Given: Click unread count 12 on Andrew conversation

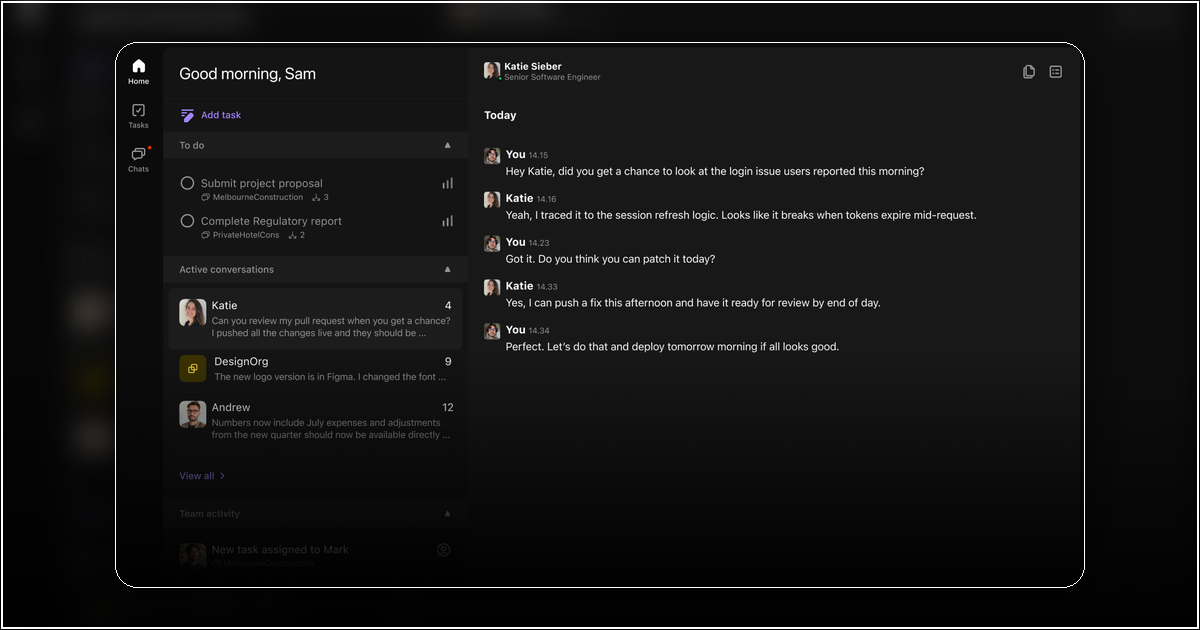Looking at the screenshot, I should click(447, 407).
